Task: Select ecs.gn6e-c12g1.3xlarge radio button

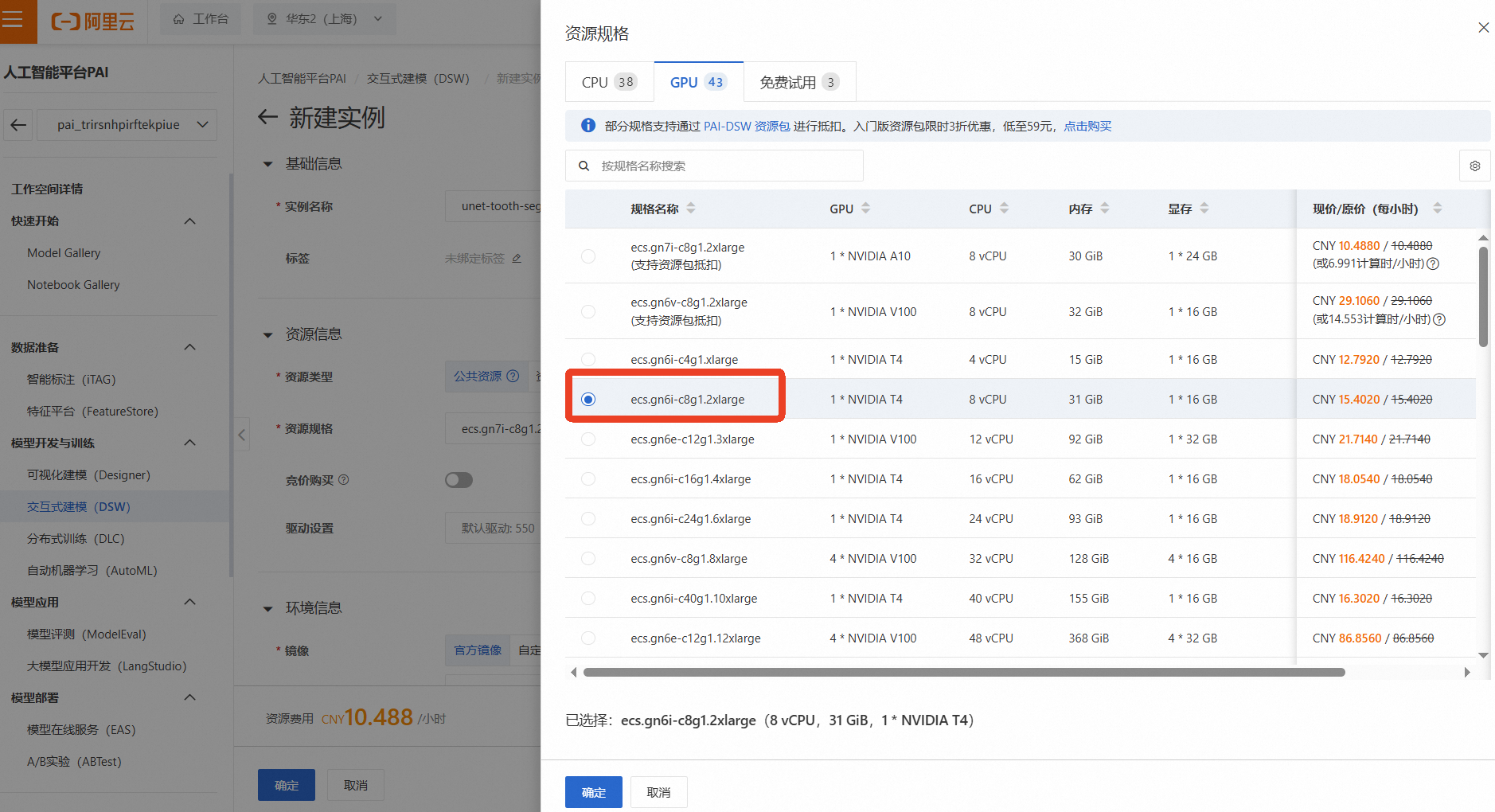Action: (x=588, y=439)
